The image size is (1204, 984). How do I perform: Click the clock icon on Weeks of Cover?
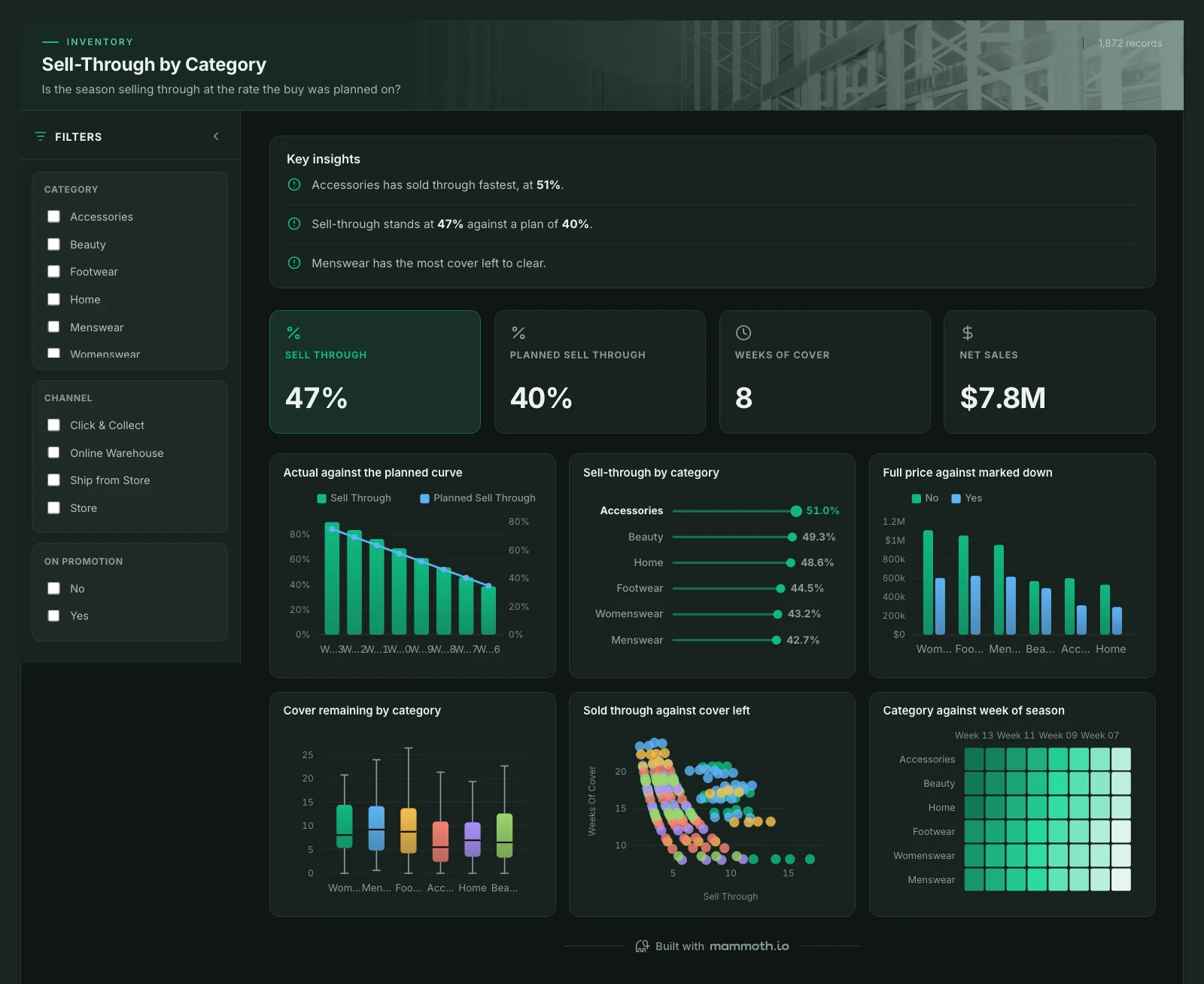click(x=743, y=333)
